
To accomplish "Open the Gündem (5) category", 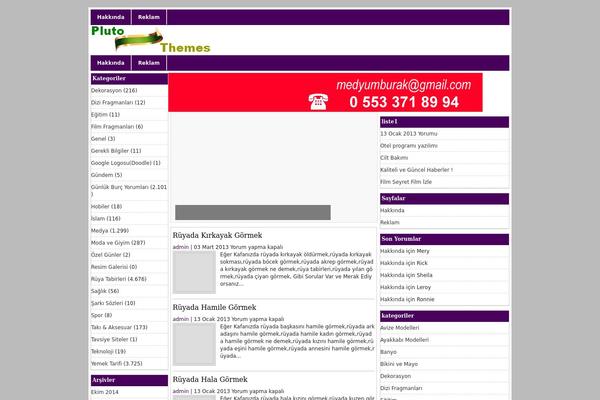I will 106,175.
